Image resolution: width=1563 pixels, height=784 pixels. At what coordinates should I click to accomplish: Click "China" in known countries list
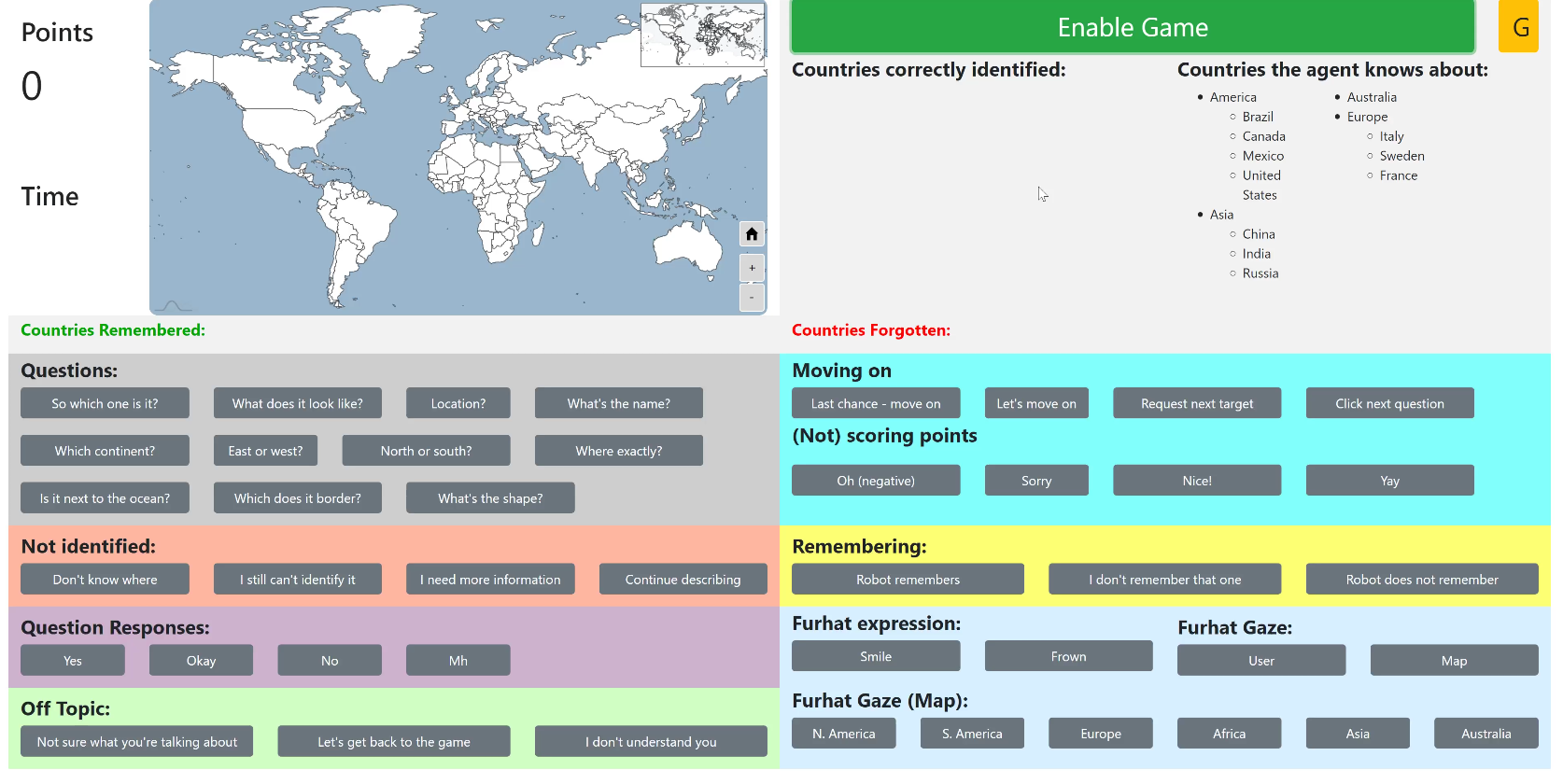(1259, 234)
